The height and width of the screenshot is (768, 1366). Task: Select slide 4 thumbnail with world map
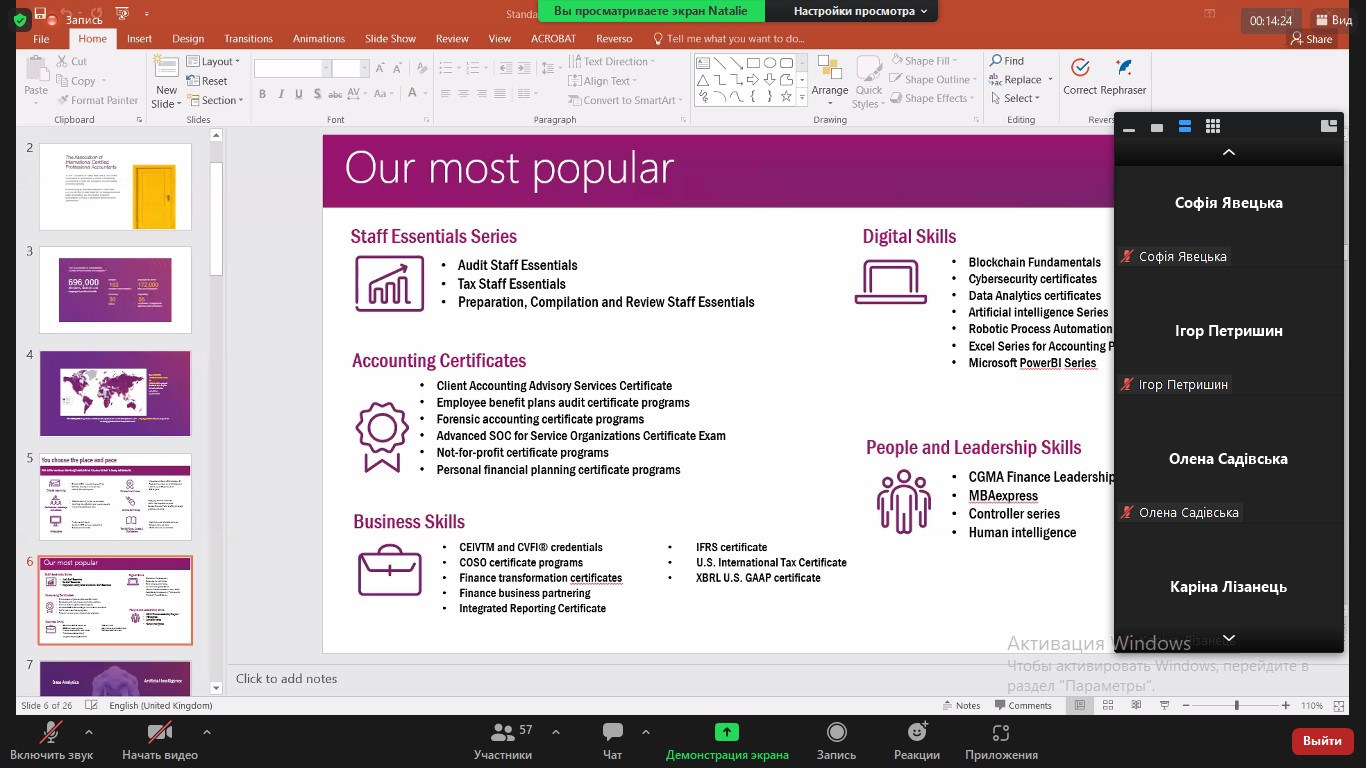coord(115,393)
